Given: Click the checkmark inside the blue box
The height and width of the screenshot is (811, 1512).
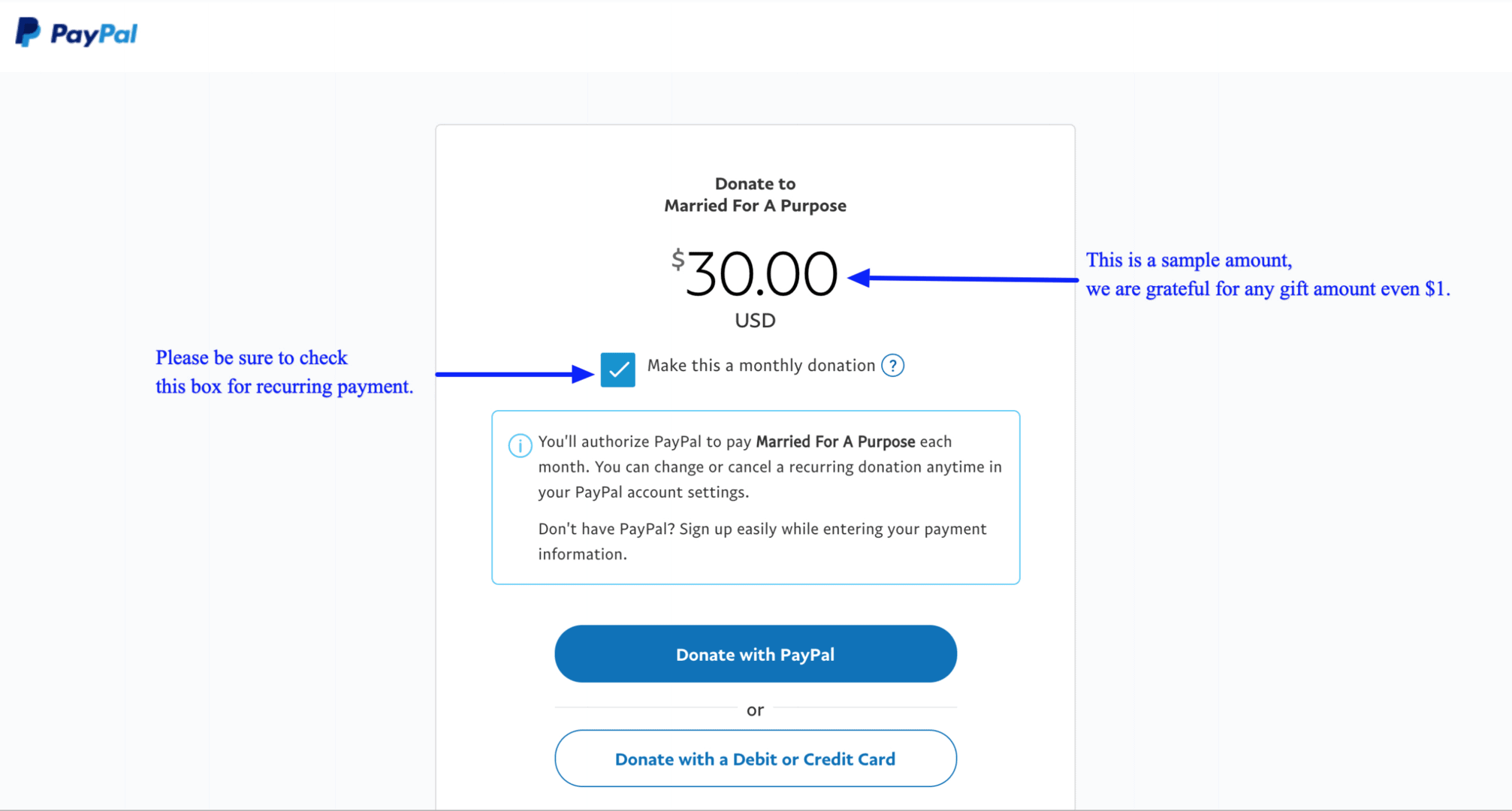Looking at the screenshot, I should [x=618, y=369].
